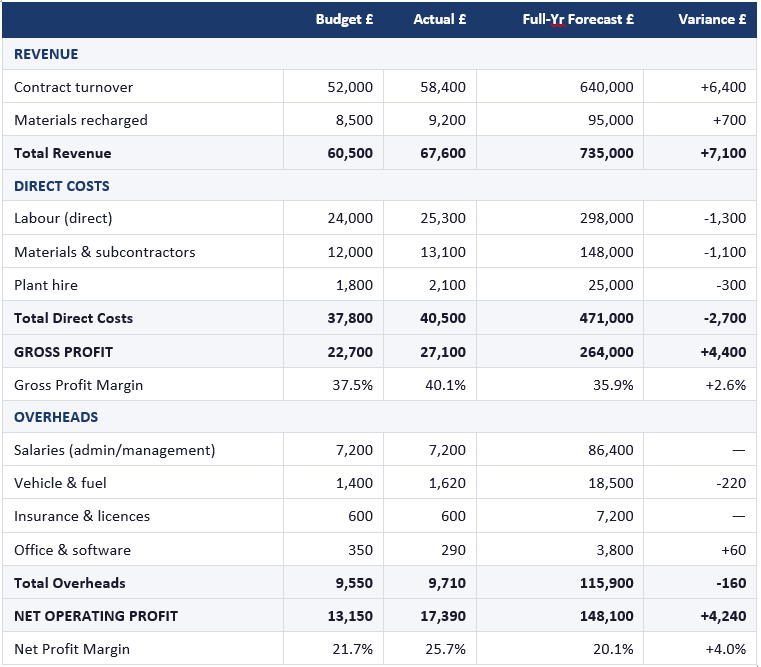Click the Contract turnover row label

click(x=73, y=87)
